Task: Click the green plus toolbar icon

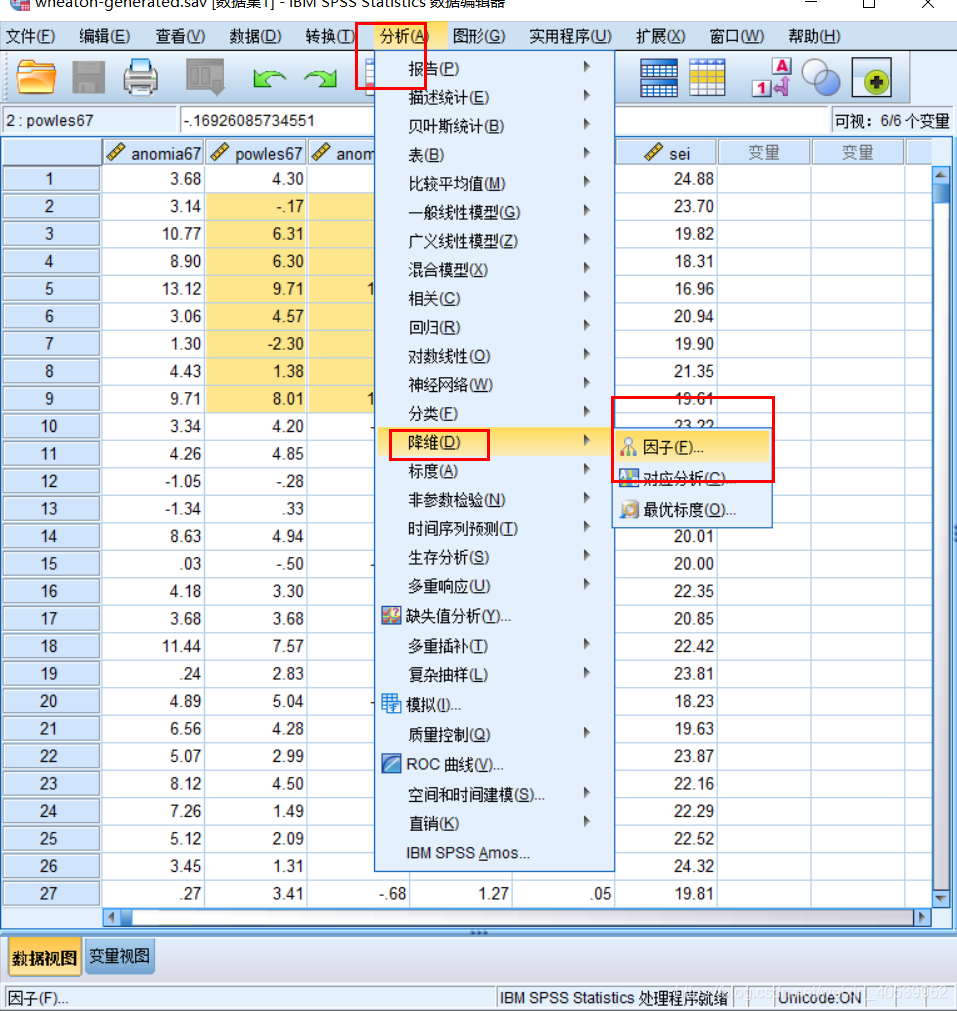Action: [x=872, y=77]
